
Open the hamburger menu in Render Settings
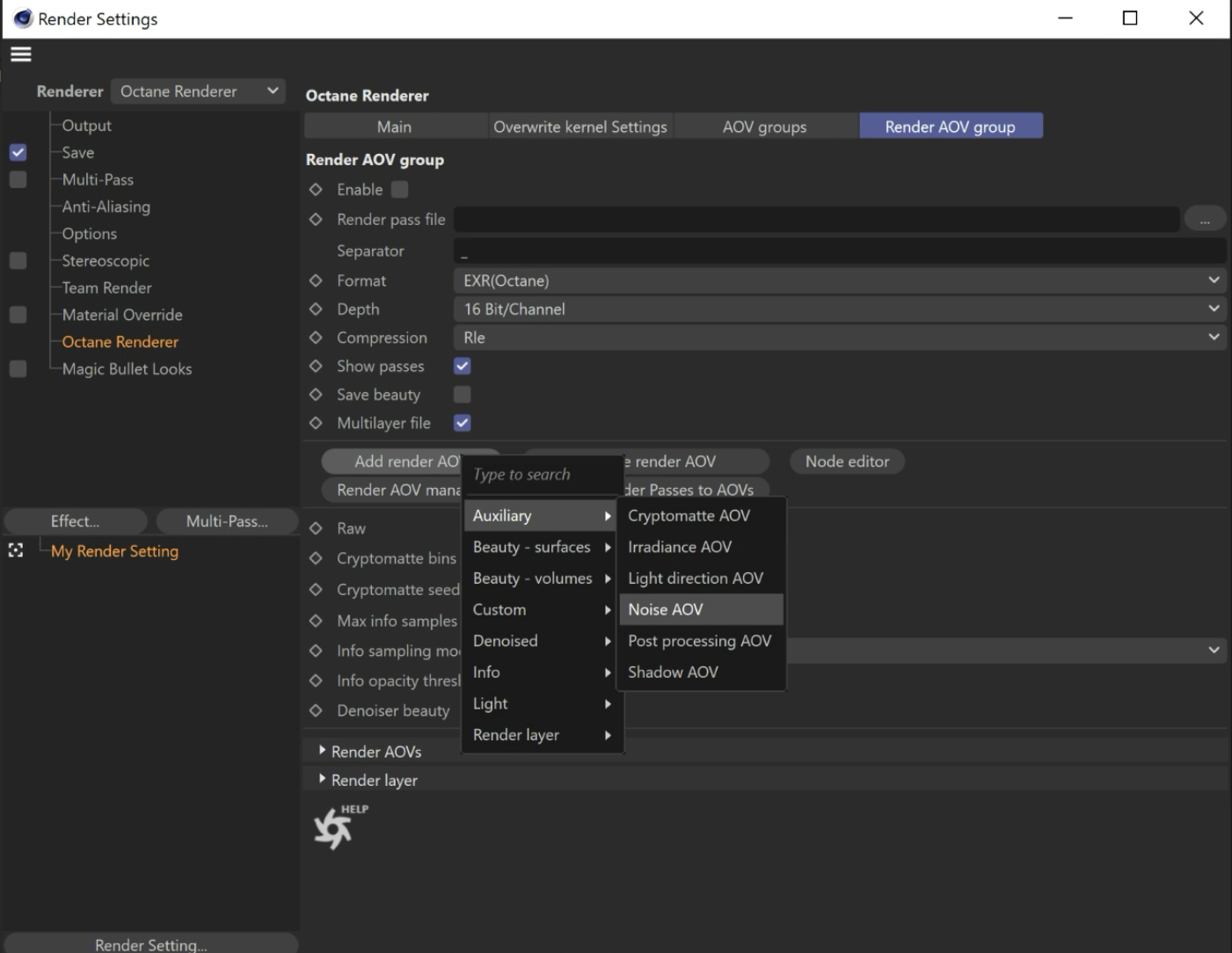[x=21, y=55]
